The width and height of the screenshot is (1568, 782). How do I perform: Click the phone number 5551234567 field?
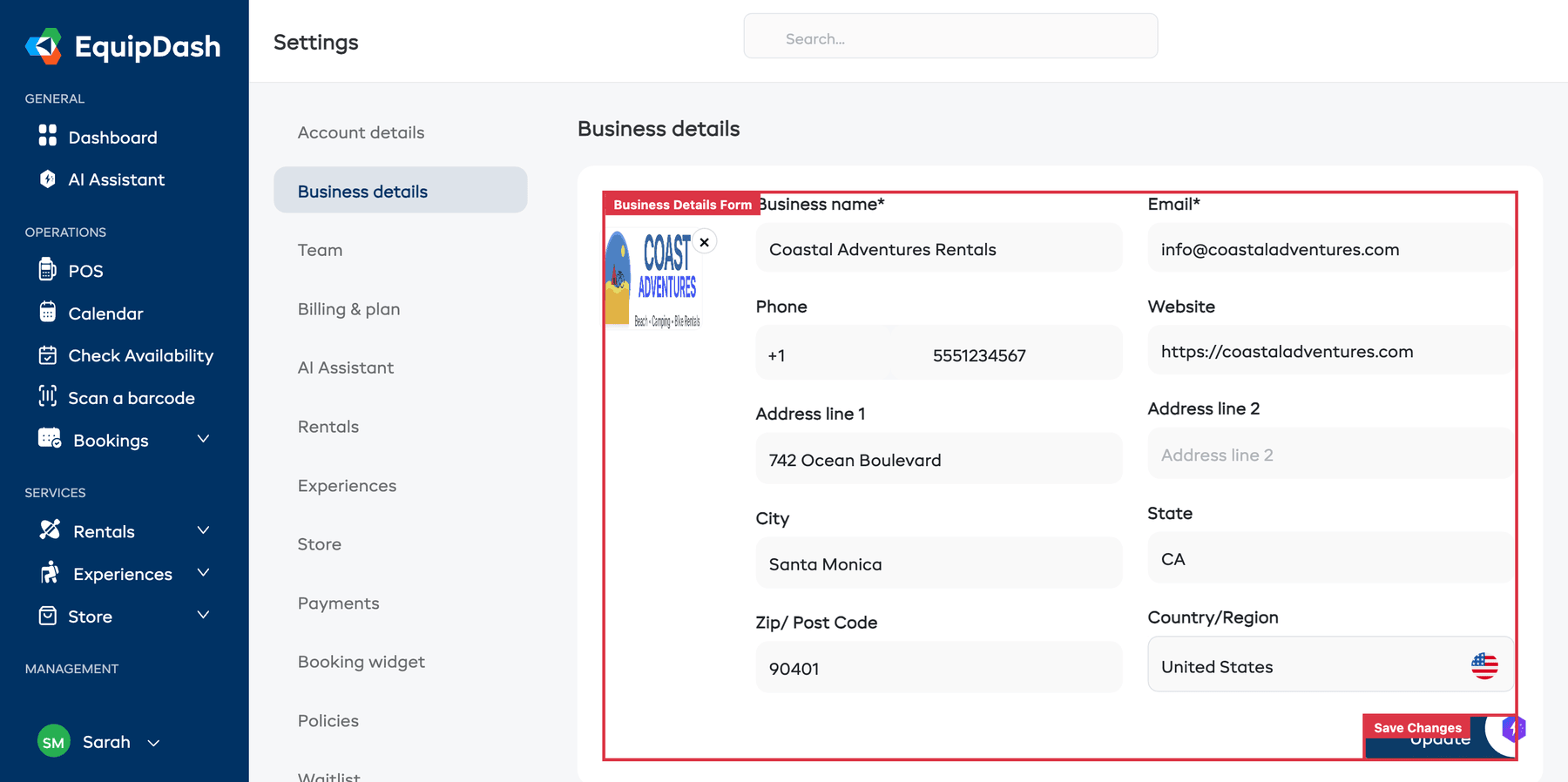[x=1007, y=353]
